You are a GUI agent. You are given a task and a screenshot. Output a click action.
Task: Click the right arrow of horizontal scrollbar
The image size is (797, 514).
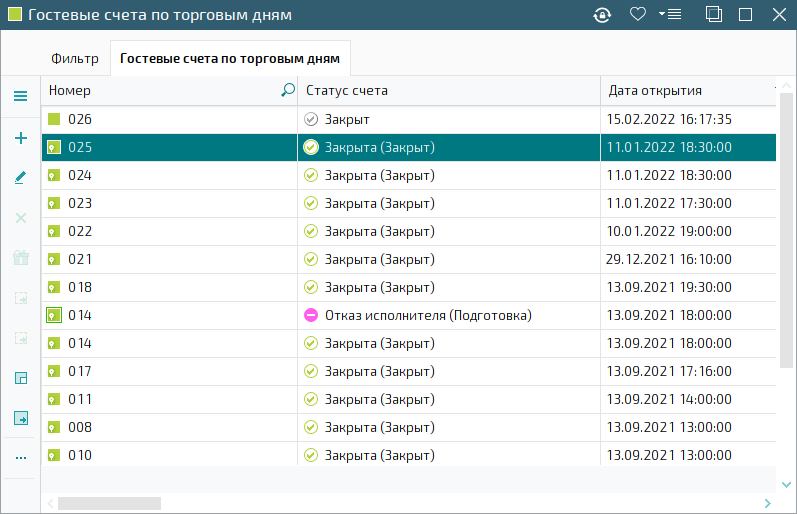[768, 503]
